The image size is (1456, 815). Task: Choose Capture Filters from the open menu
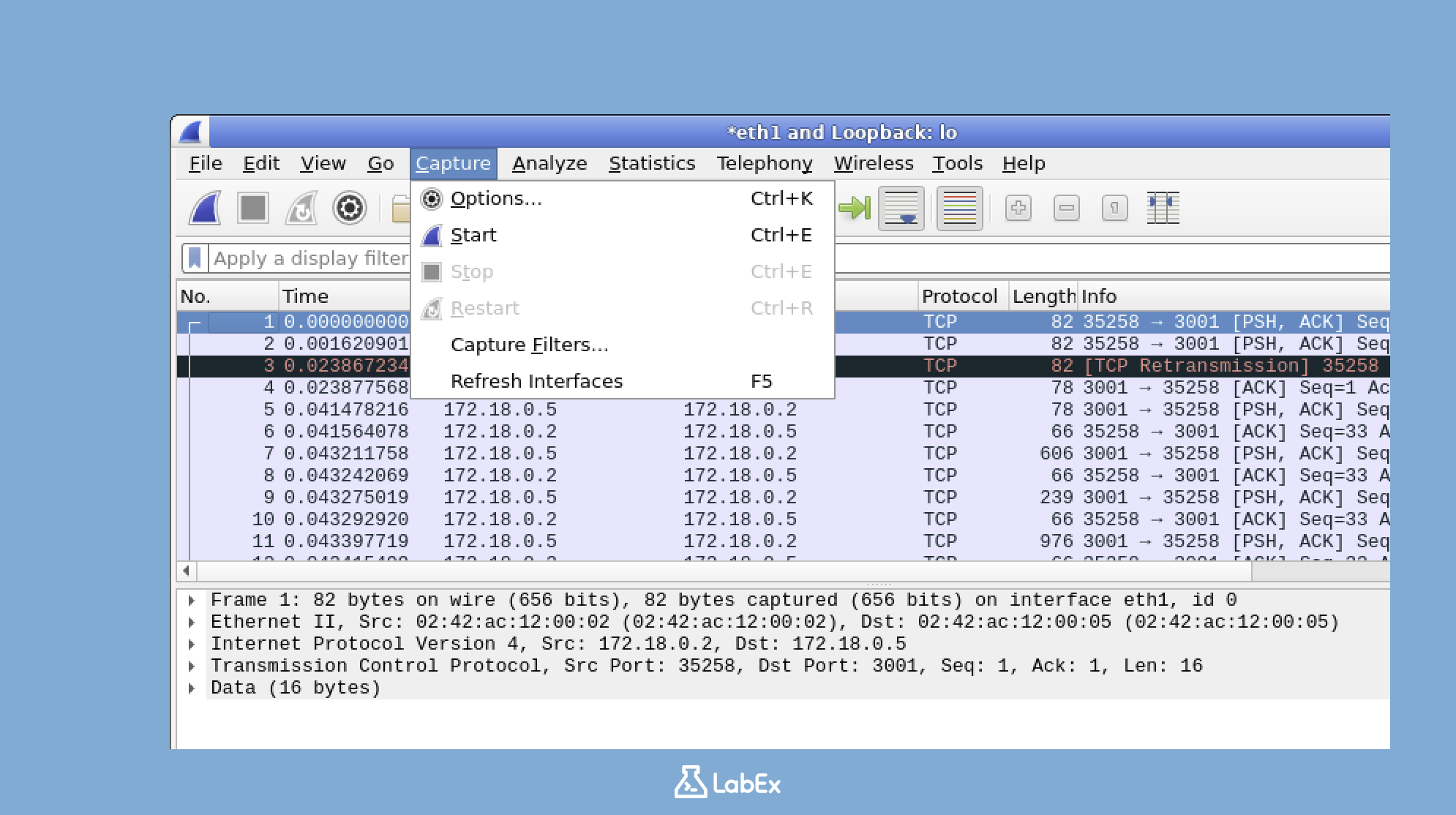tap(530, 344)
